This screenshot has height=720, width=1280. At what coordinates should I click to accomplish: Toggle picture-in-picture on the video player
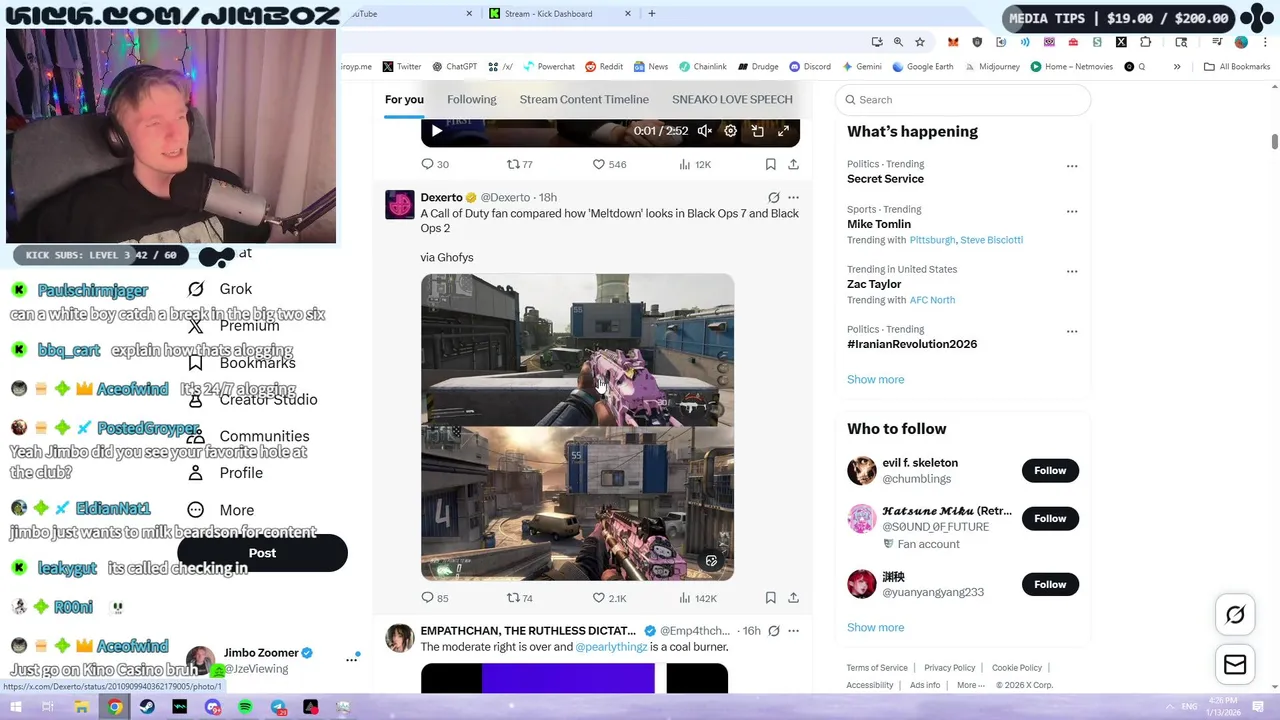[758, 131]
